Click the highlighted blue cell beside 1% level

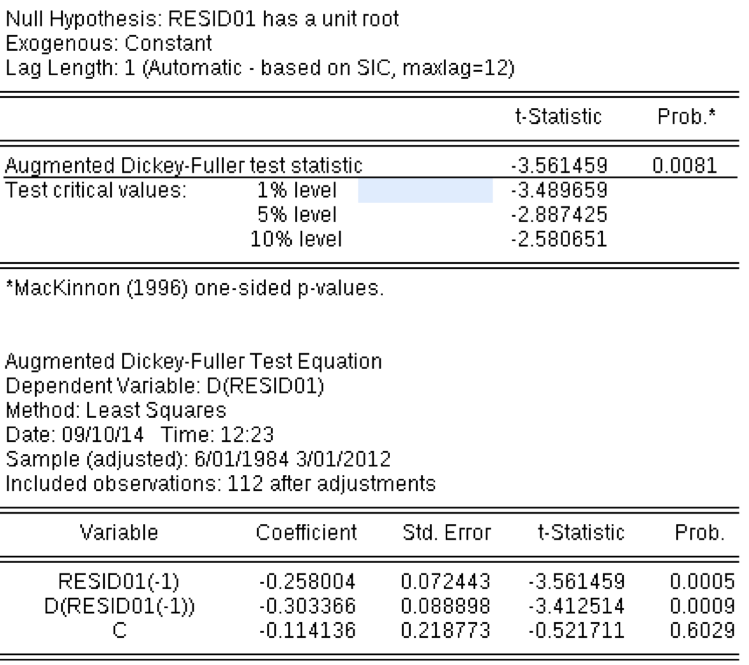tap(425, 190)
